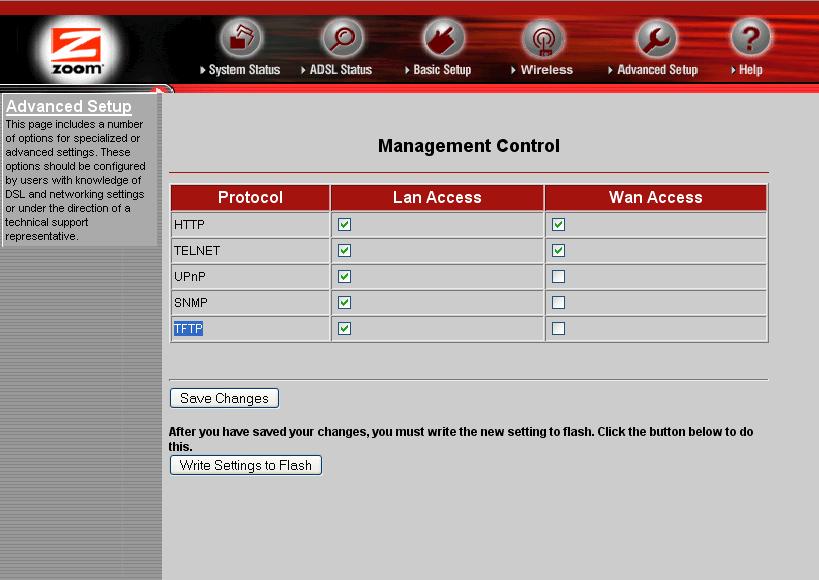819x580 pixels.
Task: Click the Wireless antenna icon
Action: point(544,39)
